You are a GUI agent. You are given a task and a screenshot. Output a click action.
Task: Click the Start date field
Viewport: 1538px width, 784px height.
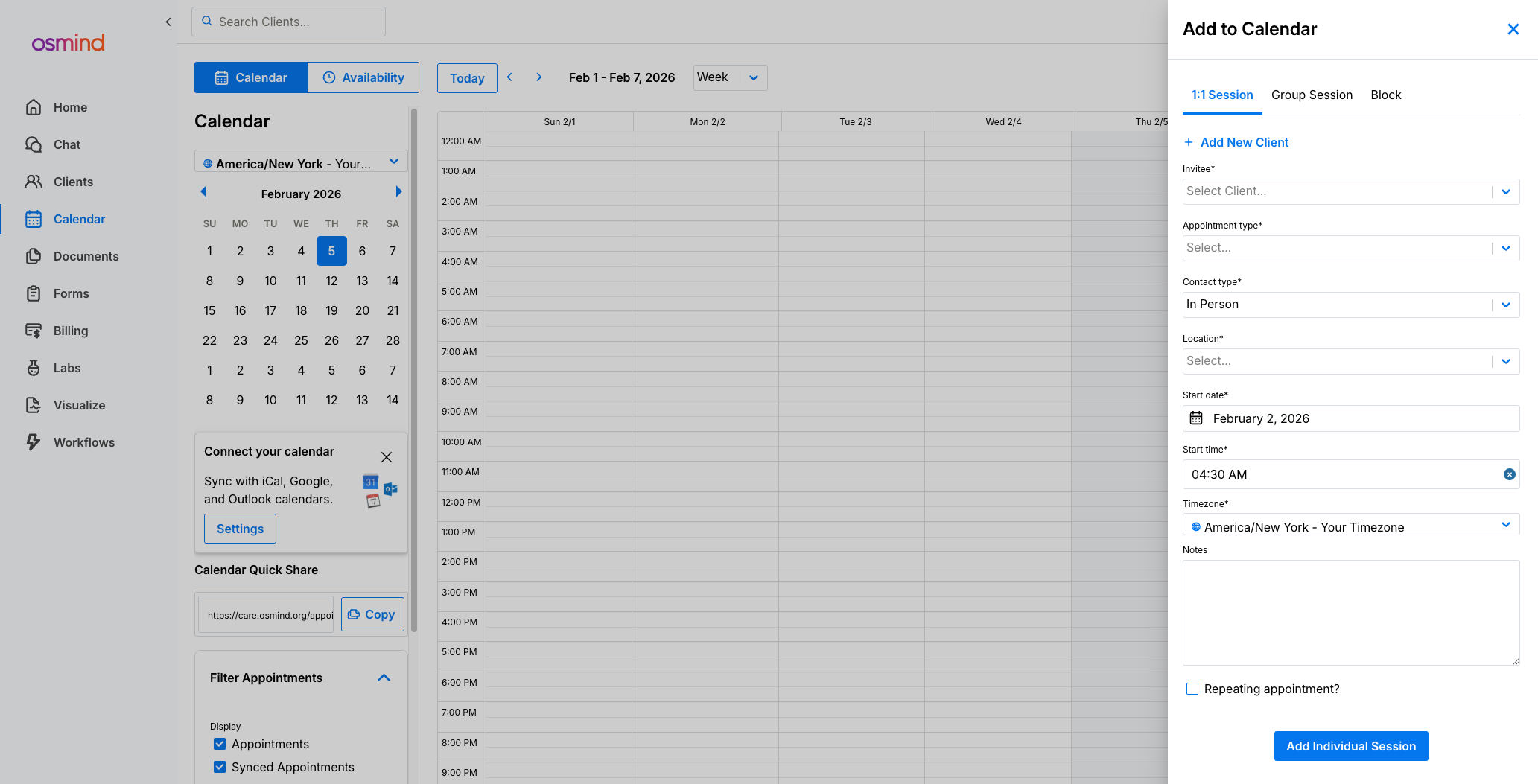tap(1351, 418)
